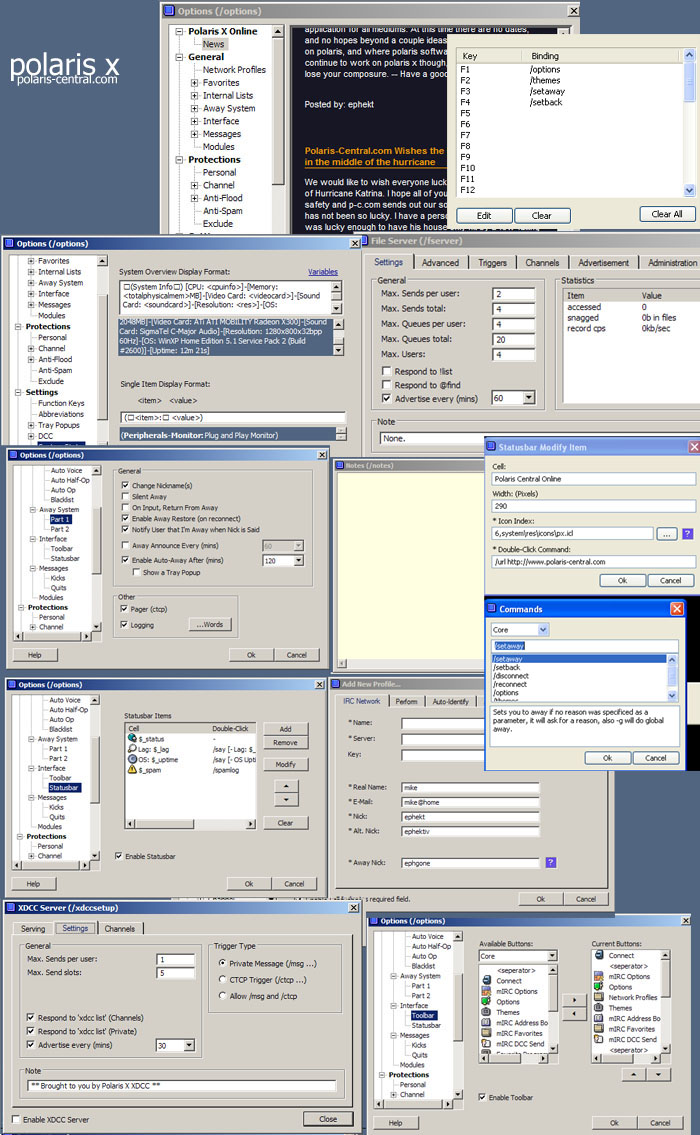Pick the Themes icon in the Available Buttons list
The width and height of the screenshot is (700, 1135).
[x=487, y=1012]
